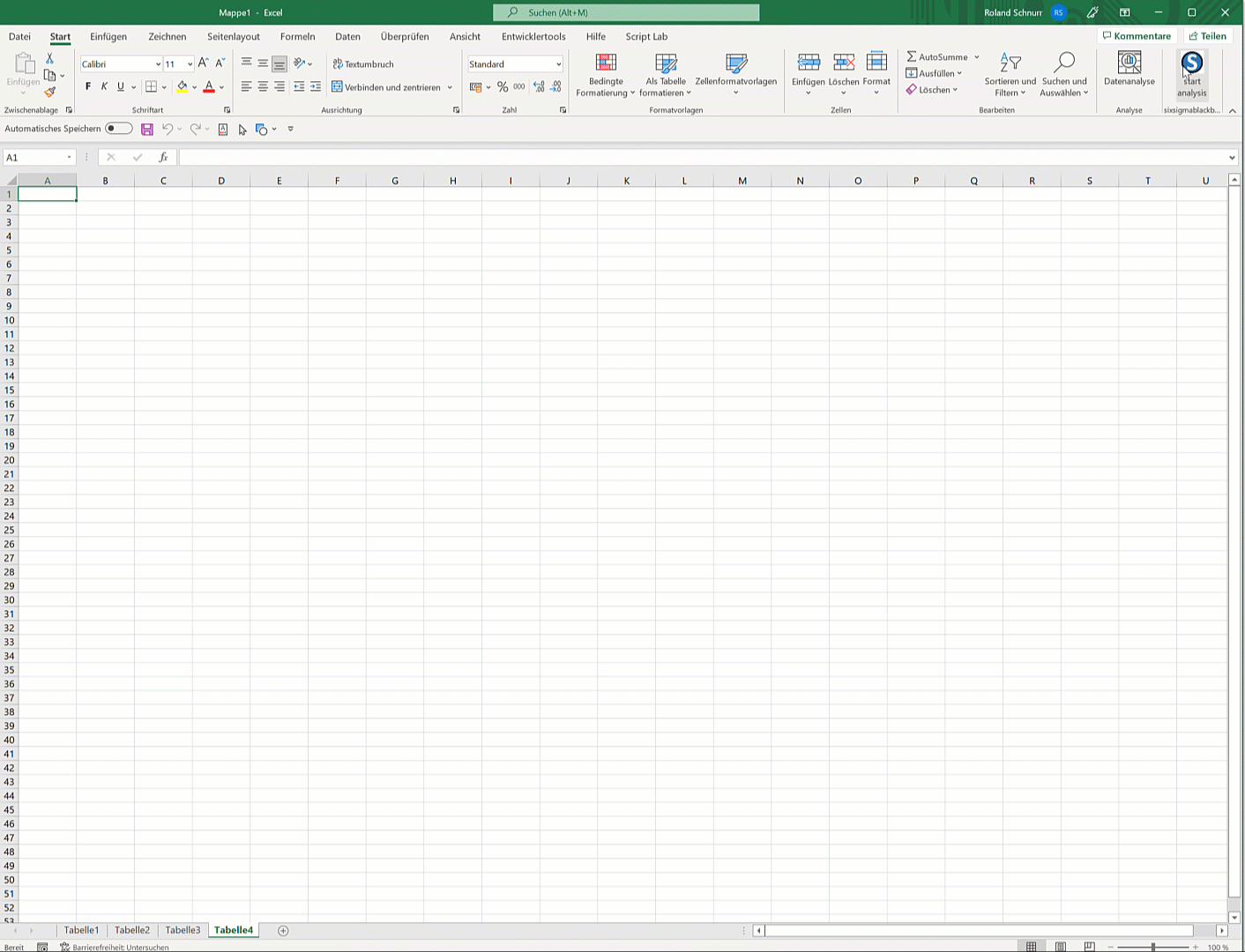This screenshot has width=1245, height=952.
Task: Click the Teilen button
Action: [x=1207, y=36]
